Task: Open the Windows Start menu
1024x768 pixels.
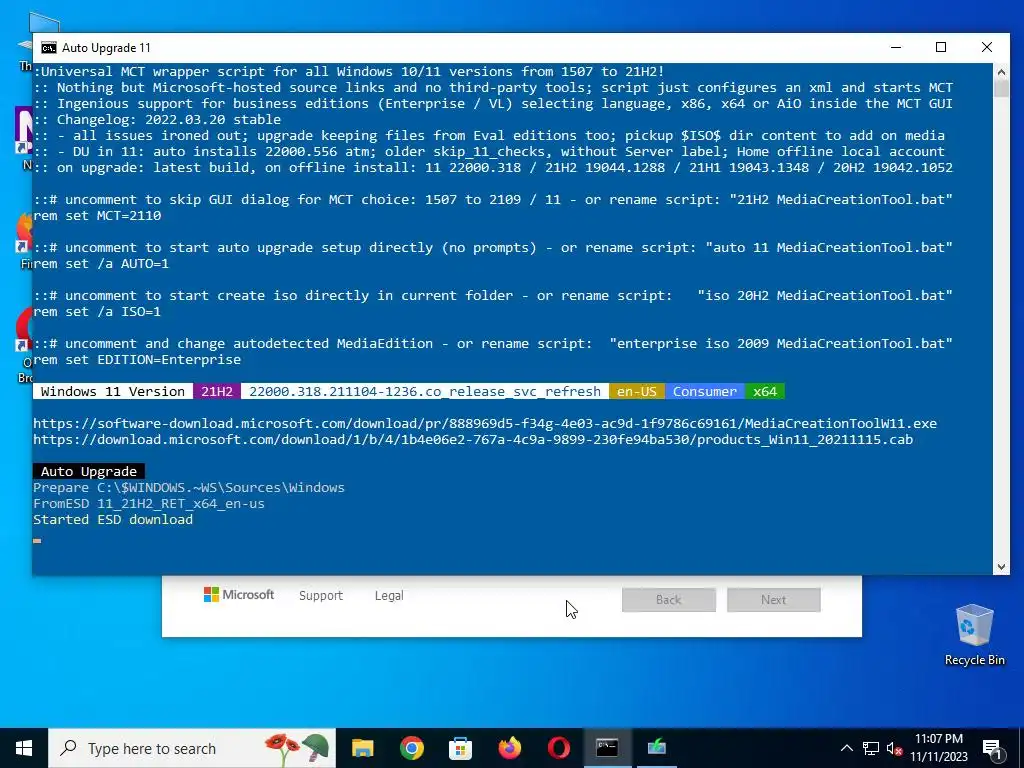Action: (24, 748)
